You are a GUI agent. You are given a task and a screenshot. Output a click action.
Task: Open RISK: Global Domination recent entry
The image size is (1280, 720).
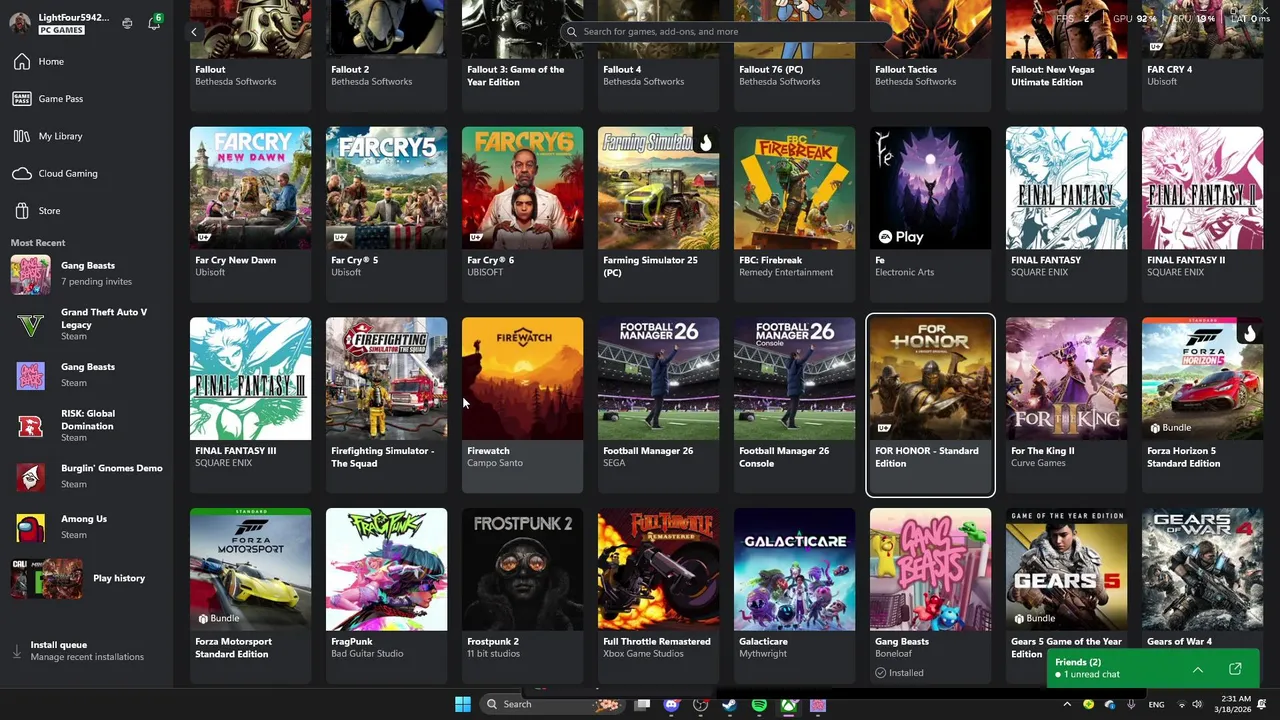point(85,425)
